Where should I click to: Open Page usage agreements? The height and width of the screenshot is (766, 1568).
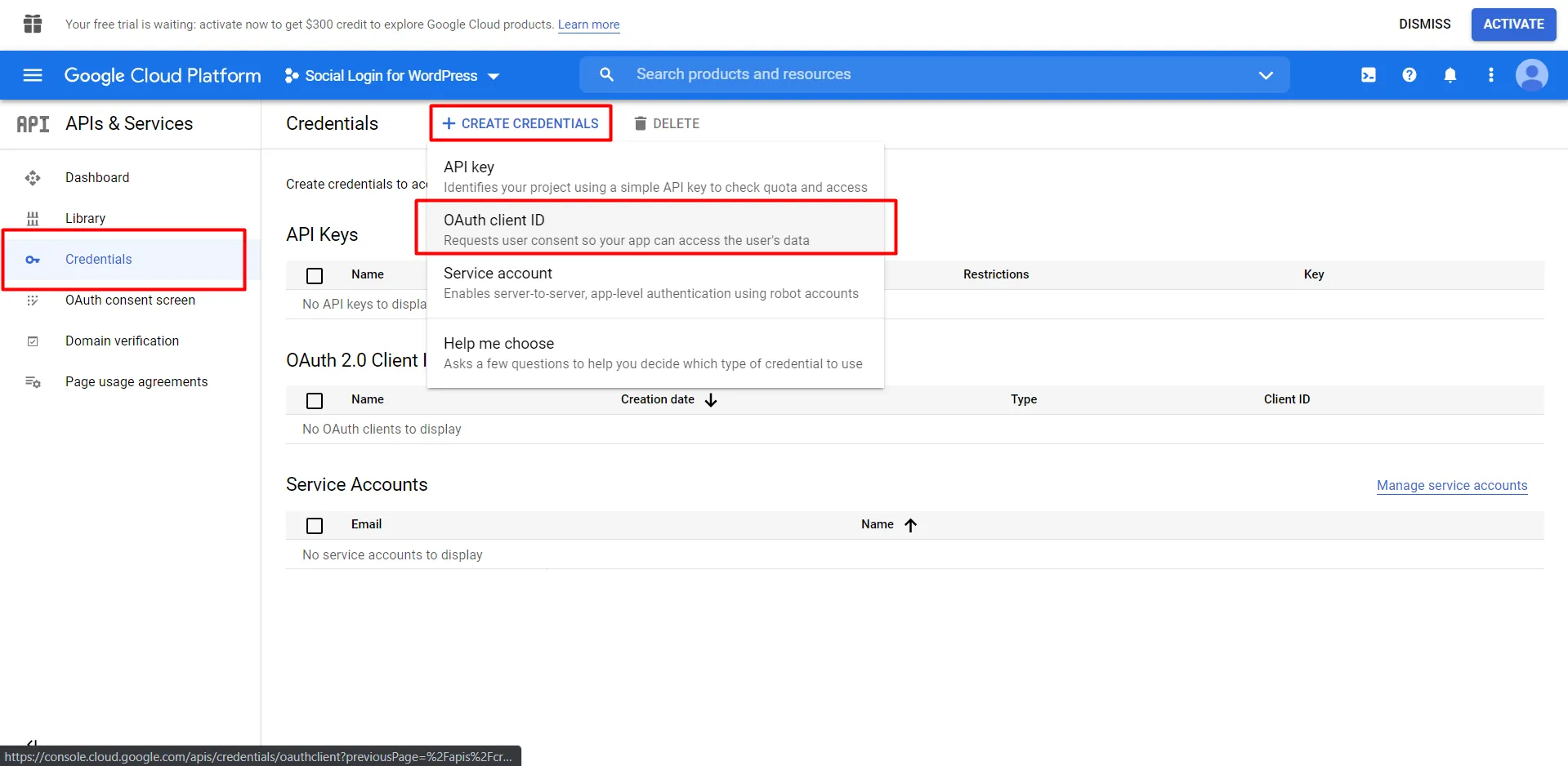[x=136, y=382]
